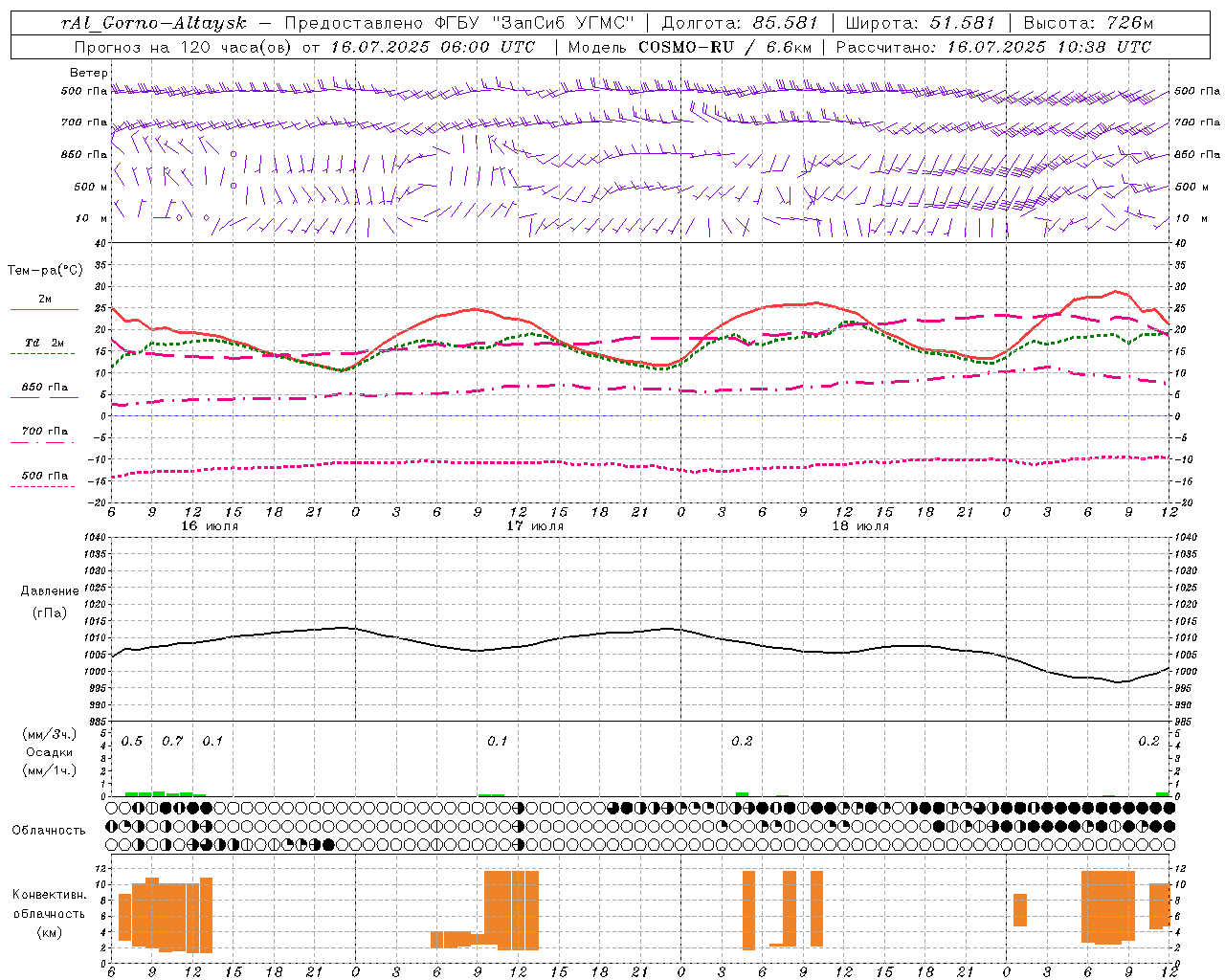Click the (мм/1ч.) precipitation unit label
The image size is (1225, 980).
tap(50, 771)
